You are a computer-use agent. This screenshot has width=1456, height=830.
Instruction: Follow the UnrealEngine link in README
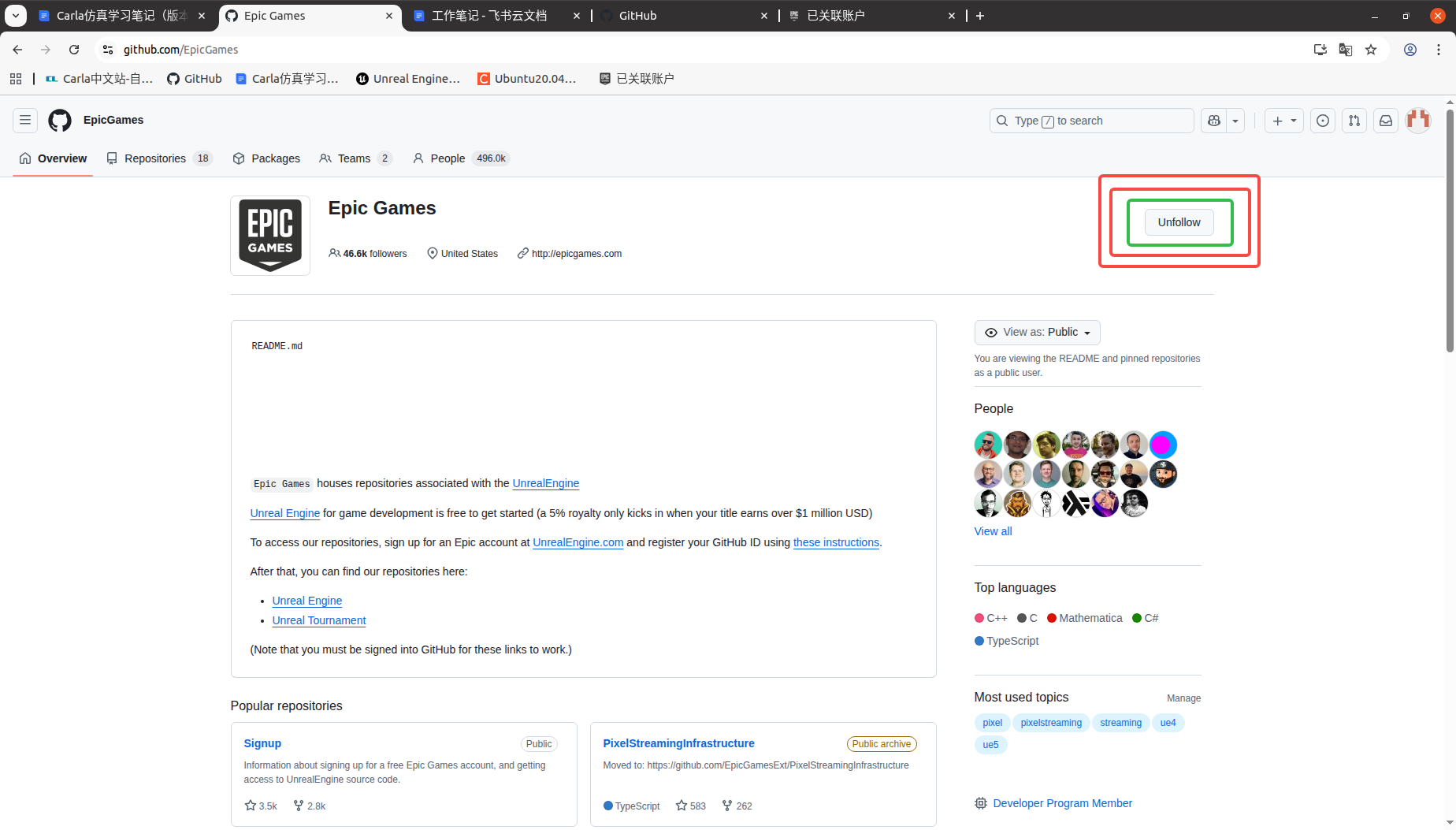coord(546,483)
